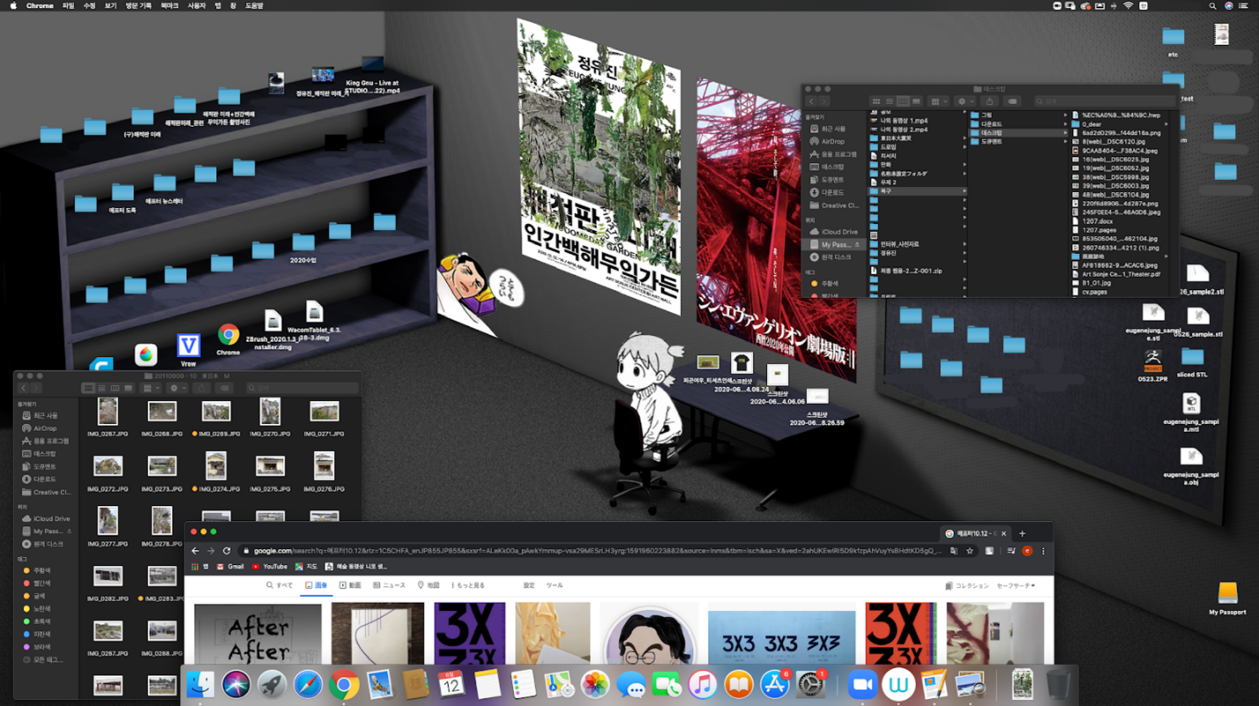The image size is (1259, 706).
Task: Open the セーフサーチ dropdown in Google results
Action: click(1015, 586)
